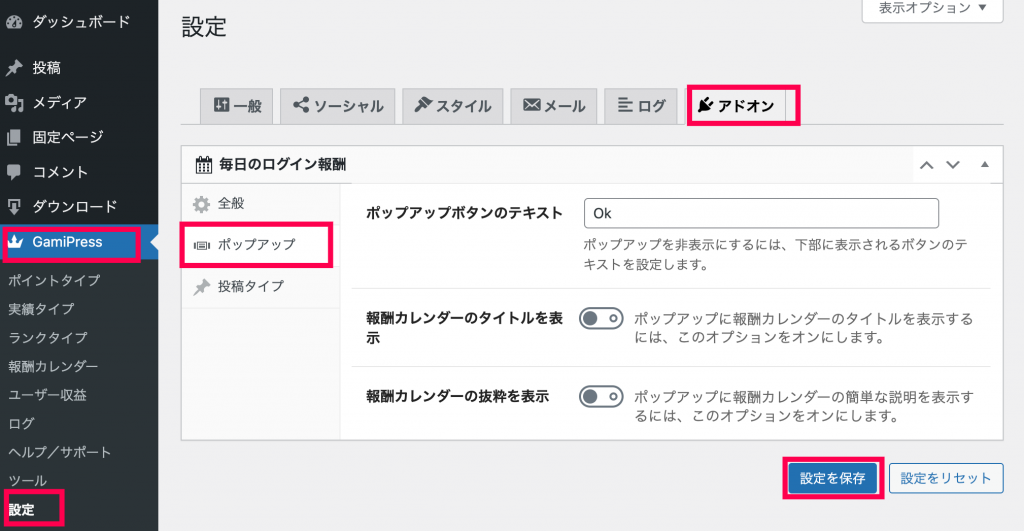Open the ダウンロード download icon
Viewport: 1024px width, 531px height.
(14, 206)
